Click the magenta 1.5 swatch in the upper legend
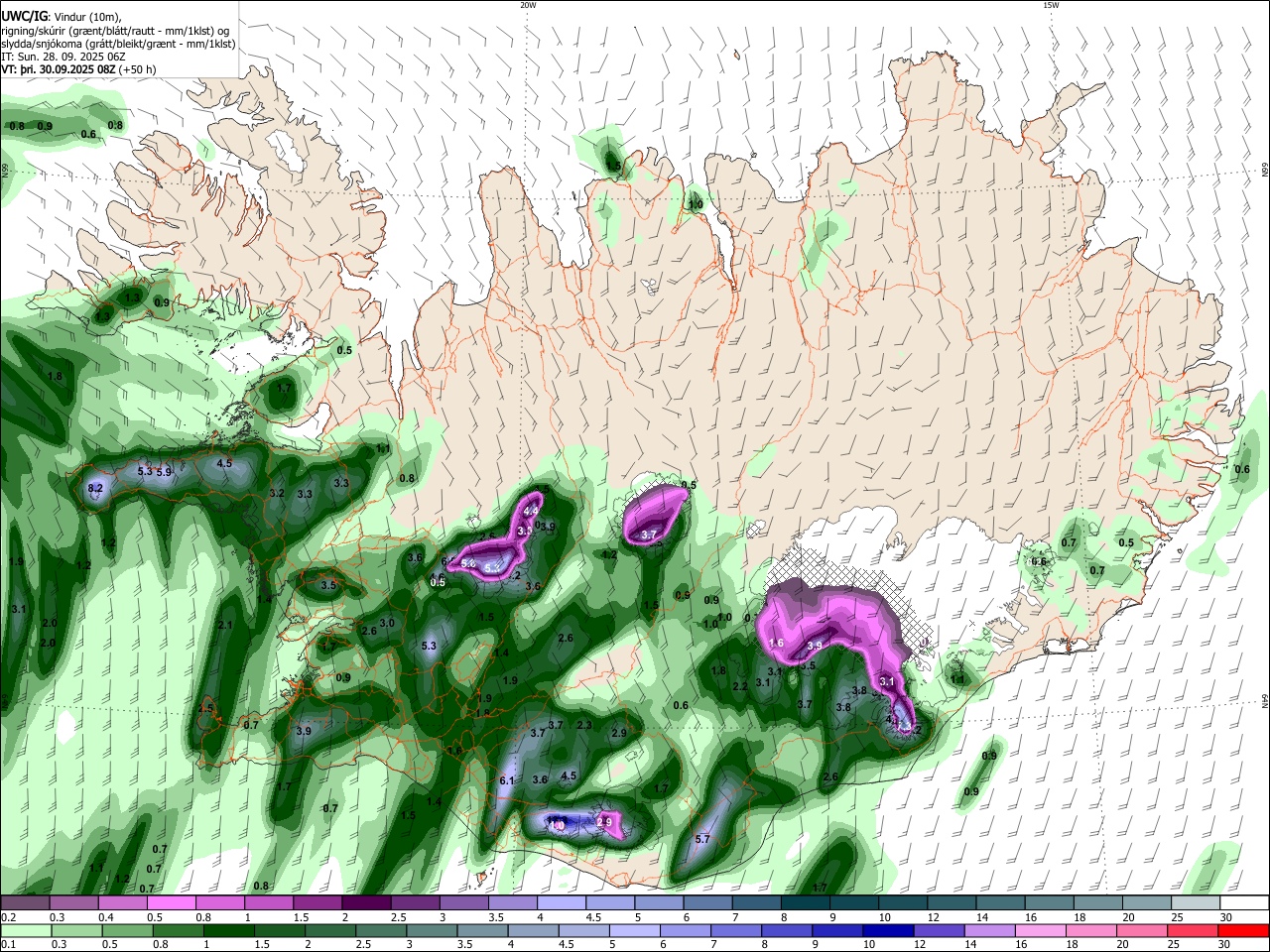 [x=317, y=902]
